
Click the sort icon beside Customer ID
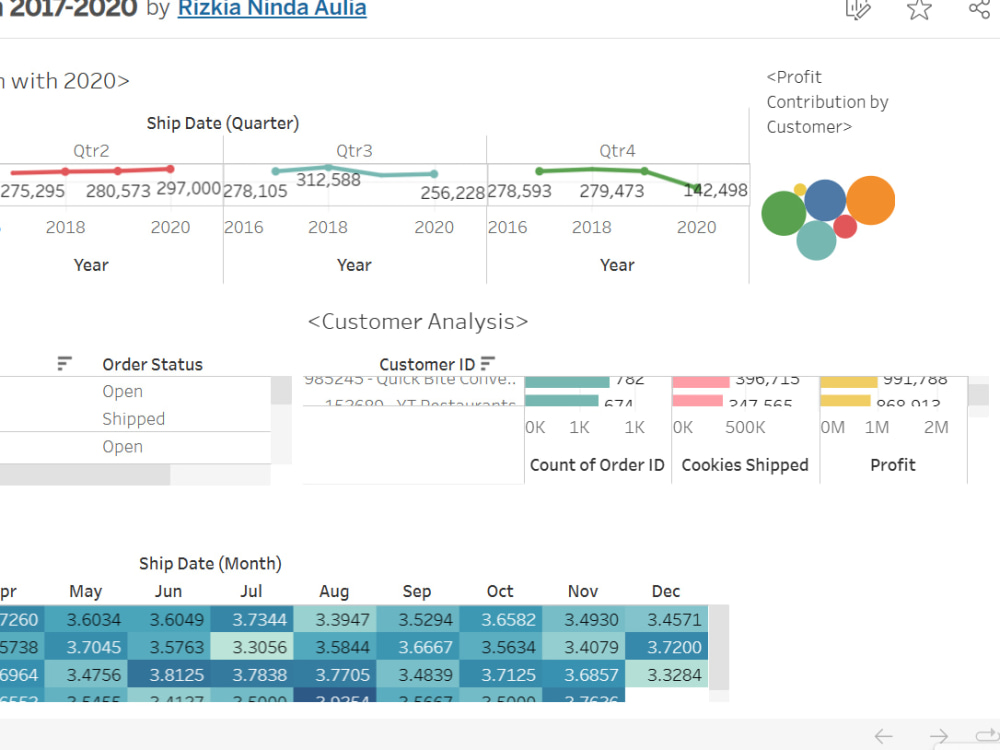tap(488, 364)
